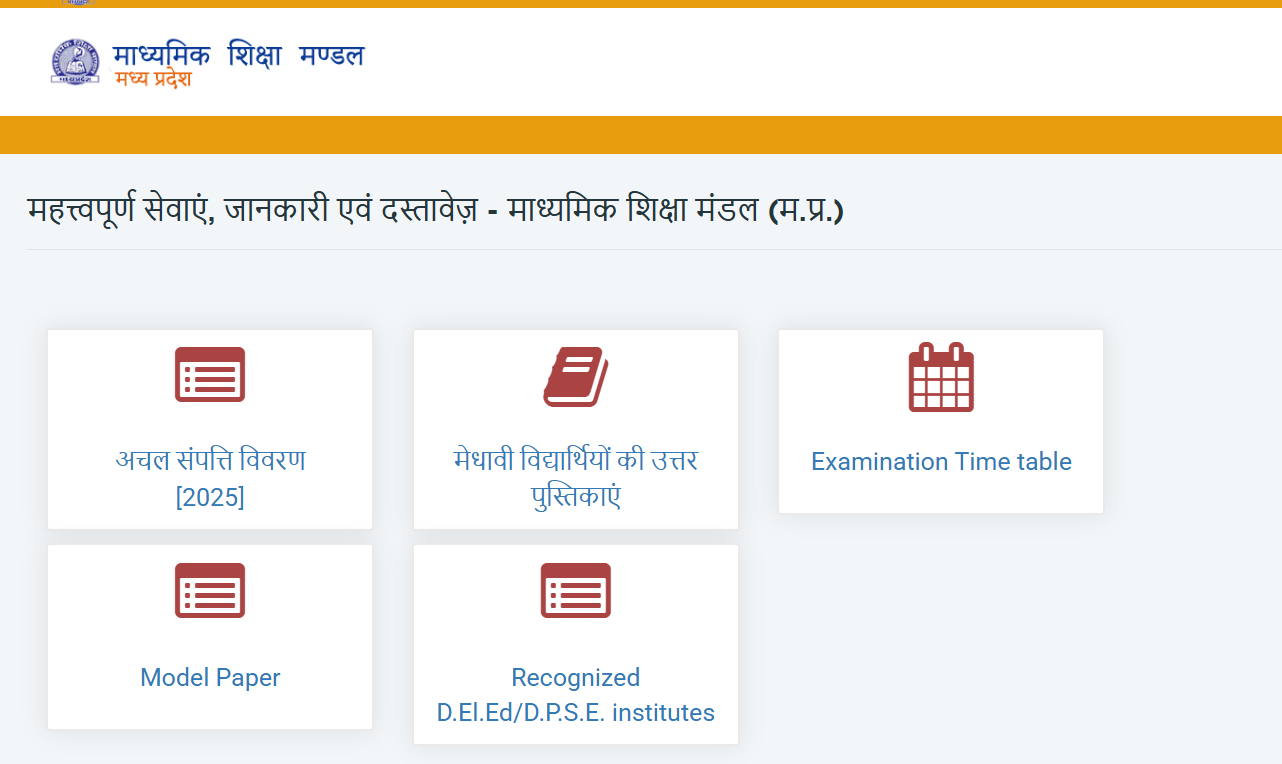This screenshot has width=1282, height=764.
Task: Open the Model Paper link
Action: pyautogui.click(x=210, y=677)
